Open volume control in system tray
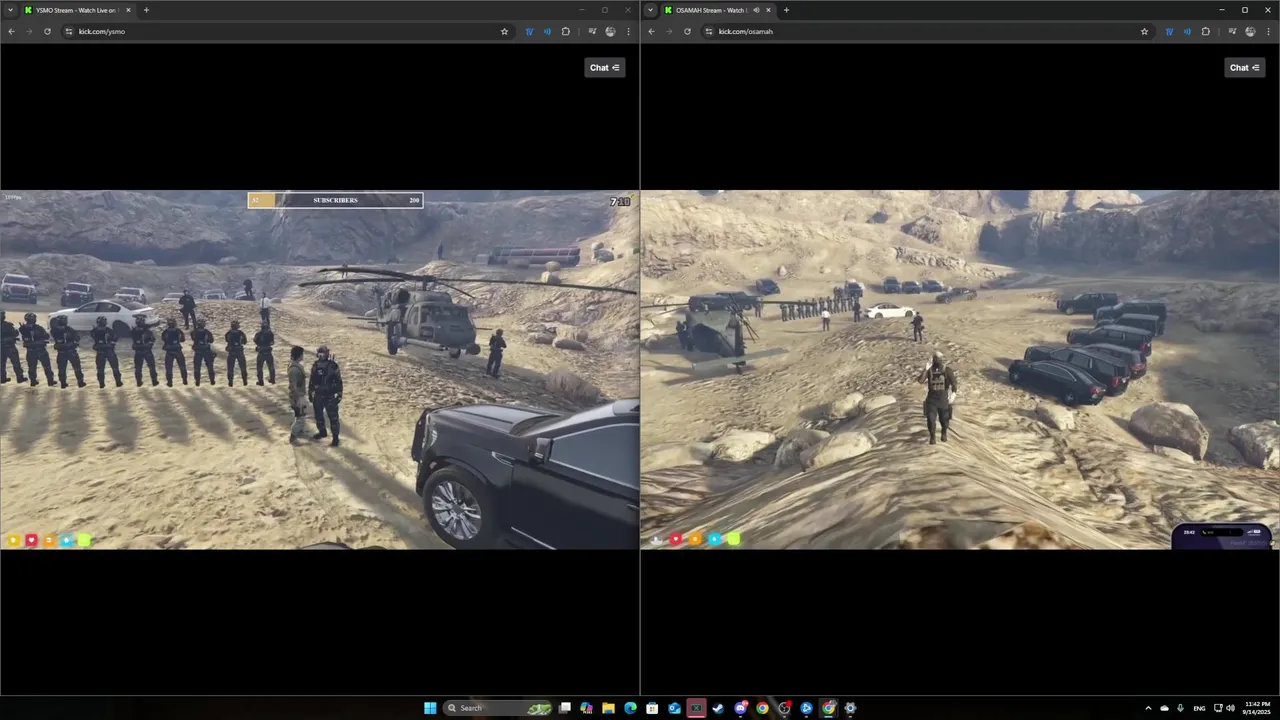Viewport: 1280px width, 720px height. point(1230,708)
